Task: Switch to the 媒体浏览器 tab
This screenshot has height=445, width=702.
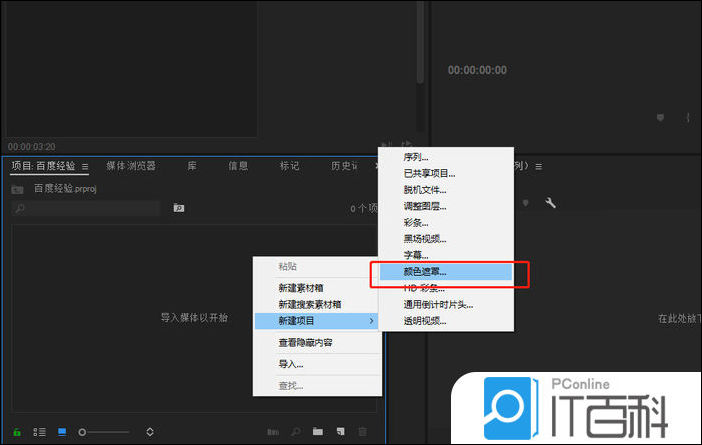Action: click(x=130, y=166)
